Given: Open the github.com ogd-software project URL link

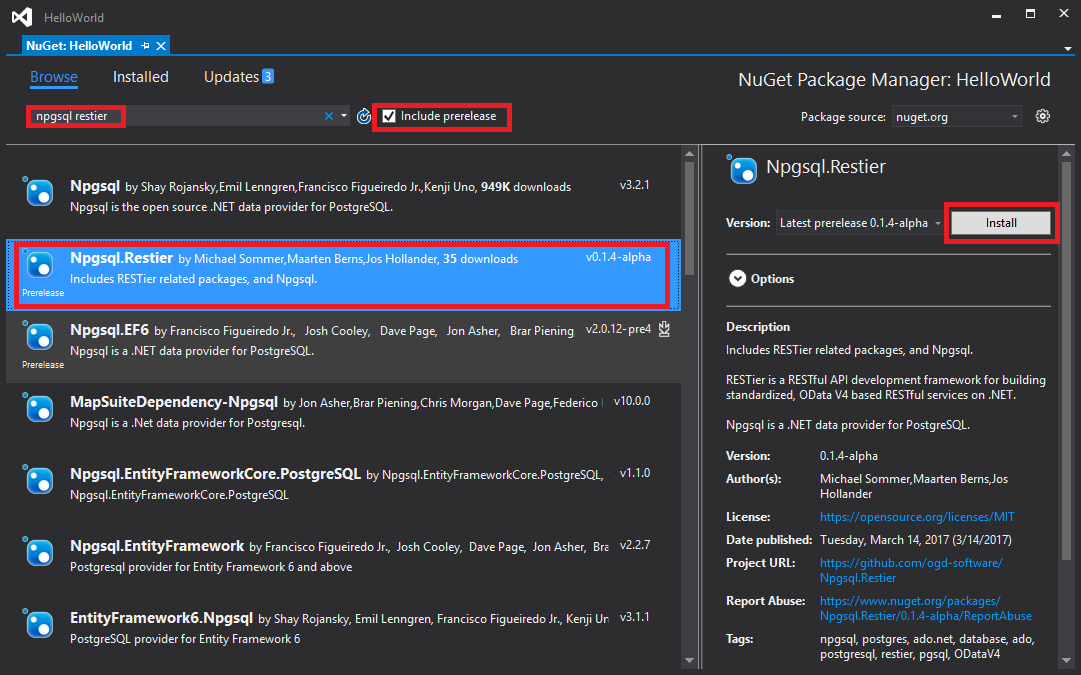Looking at the screenshot, I should [x=911, y=570].
